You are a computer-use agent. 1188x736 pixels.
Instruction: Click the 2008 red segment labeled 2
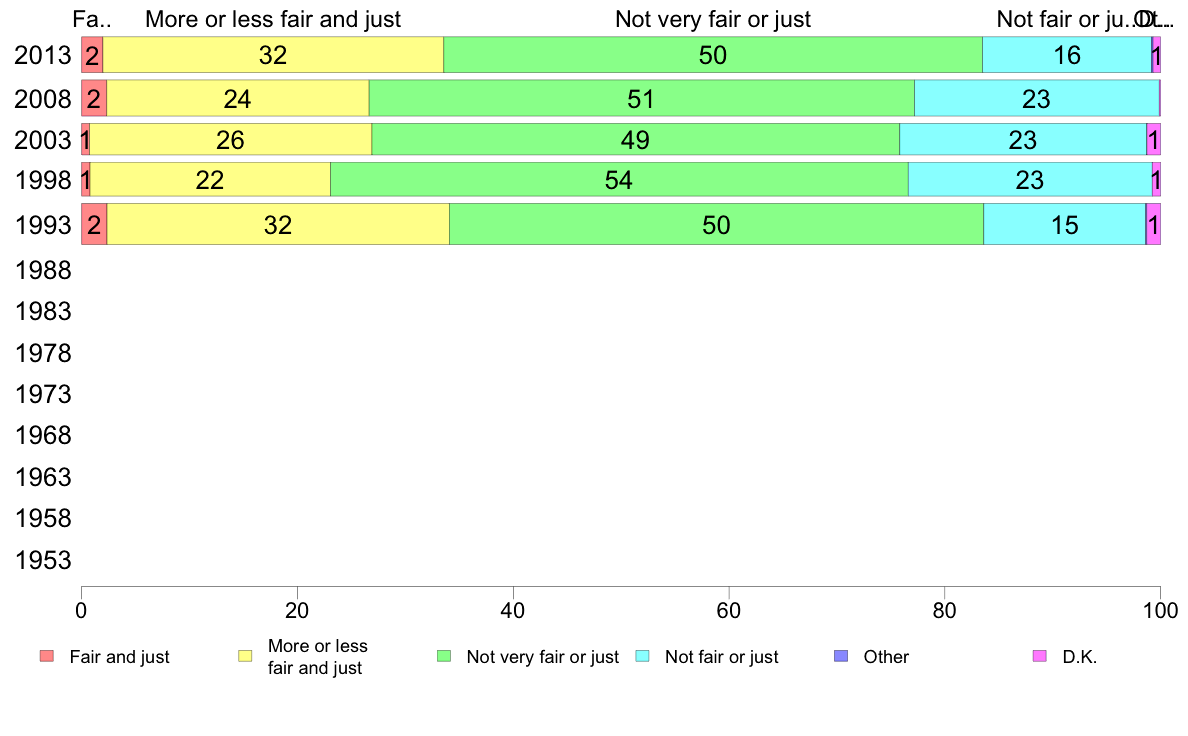tap(94, 99)
